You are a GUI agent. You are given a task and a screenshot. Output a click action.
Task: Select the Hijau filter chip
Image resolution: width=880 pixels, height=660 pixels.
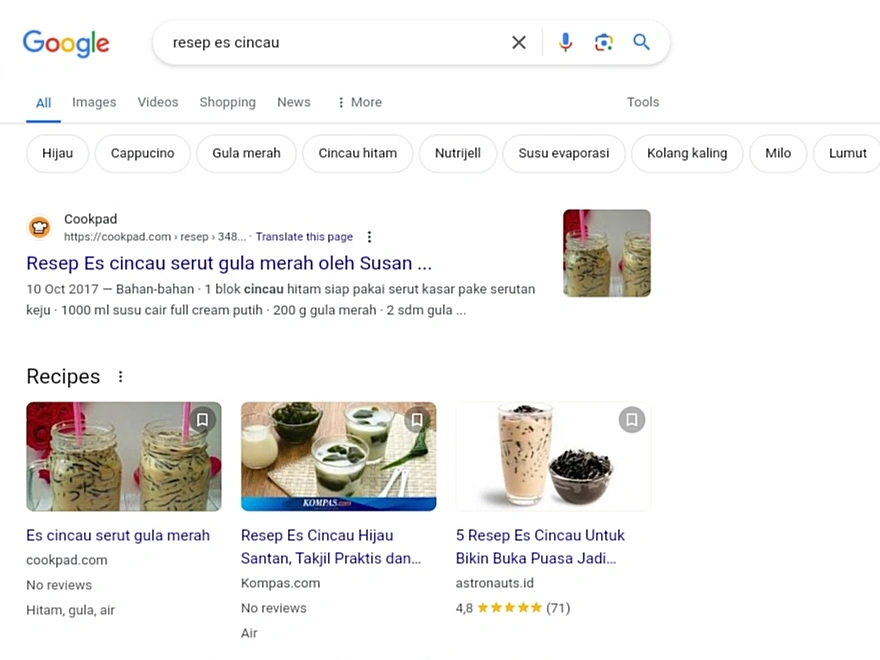[x=57, y=153]
